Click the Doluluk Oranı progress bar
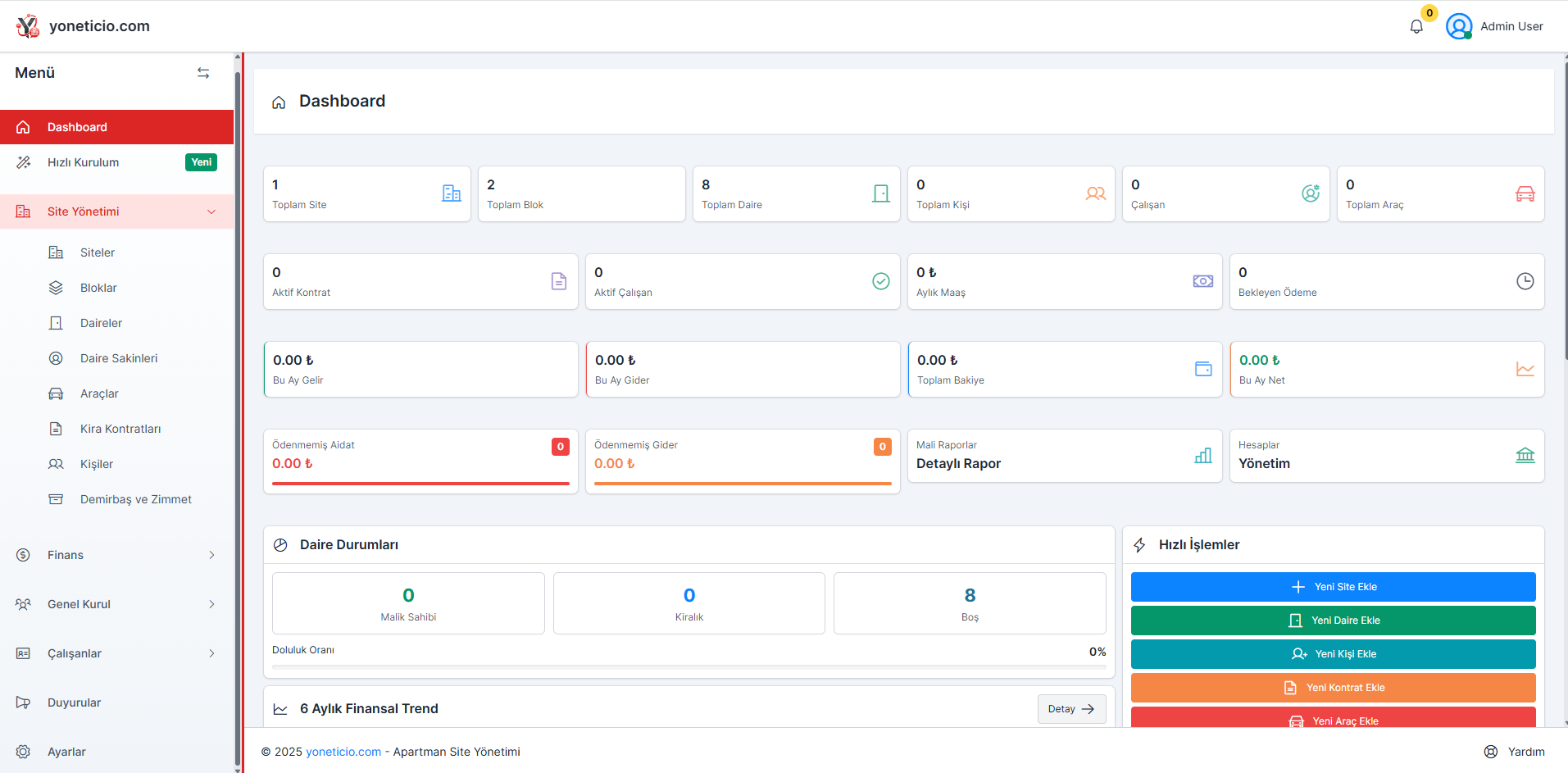The height and width of the screenshot is (773, 1568). [x=689, y=667]
